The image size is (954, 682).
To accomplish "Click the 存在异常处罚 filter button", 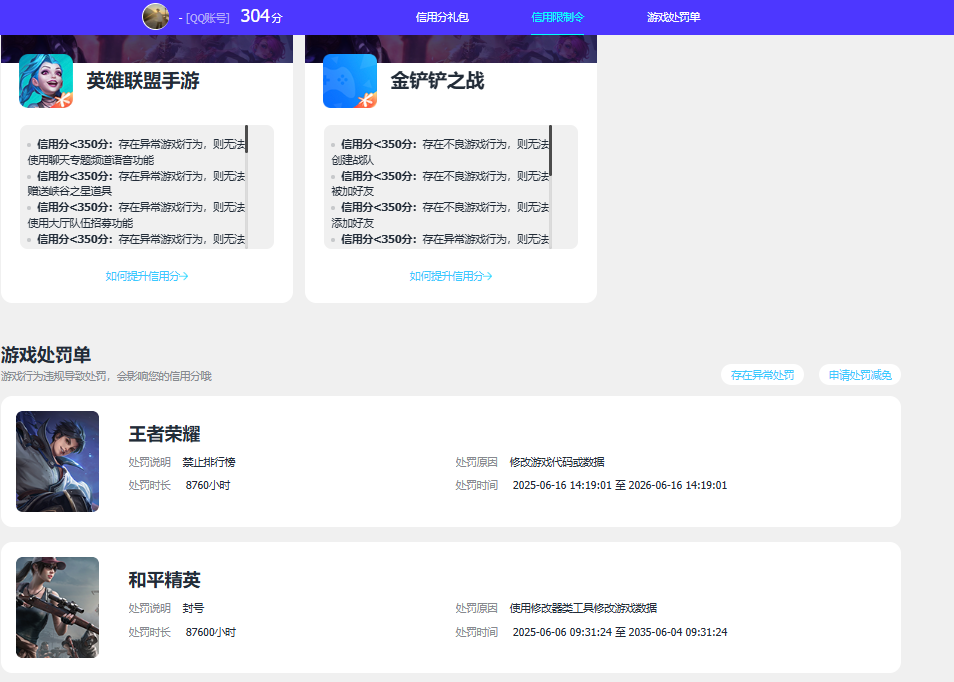I will (x=763, y=374).
